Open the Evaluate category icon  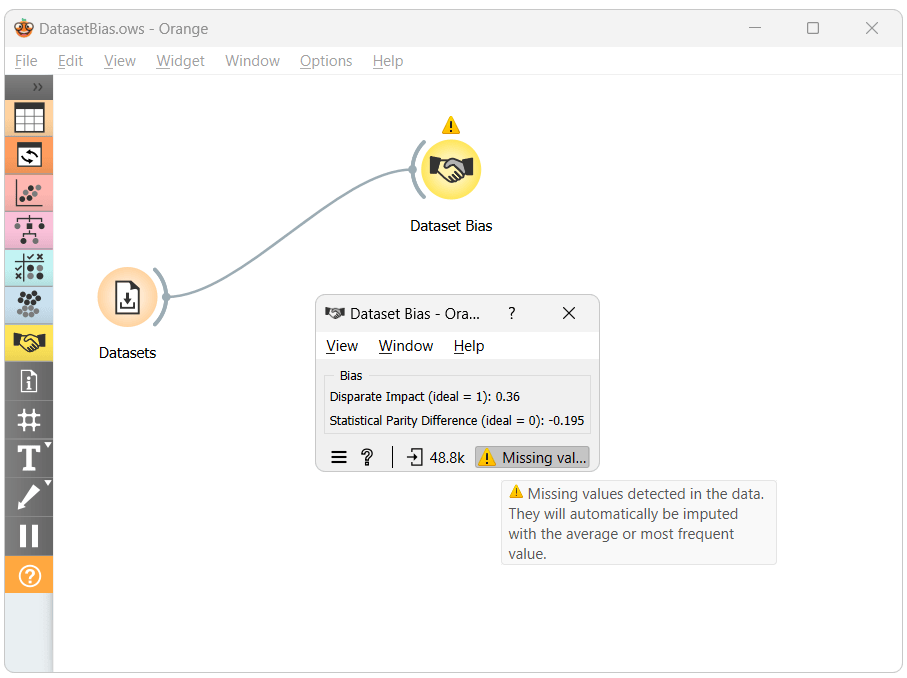[29, 268]
